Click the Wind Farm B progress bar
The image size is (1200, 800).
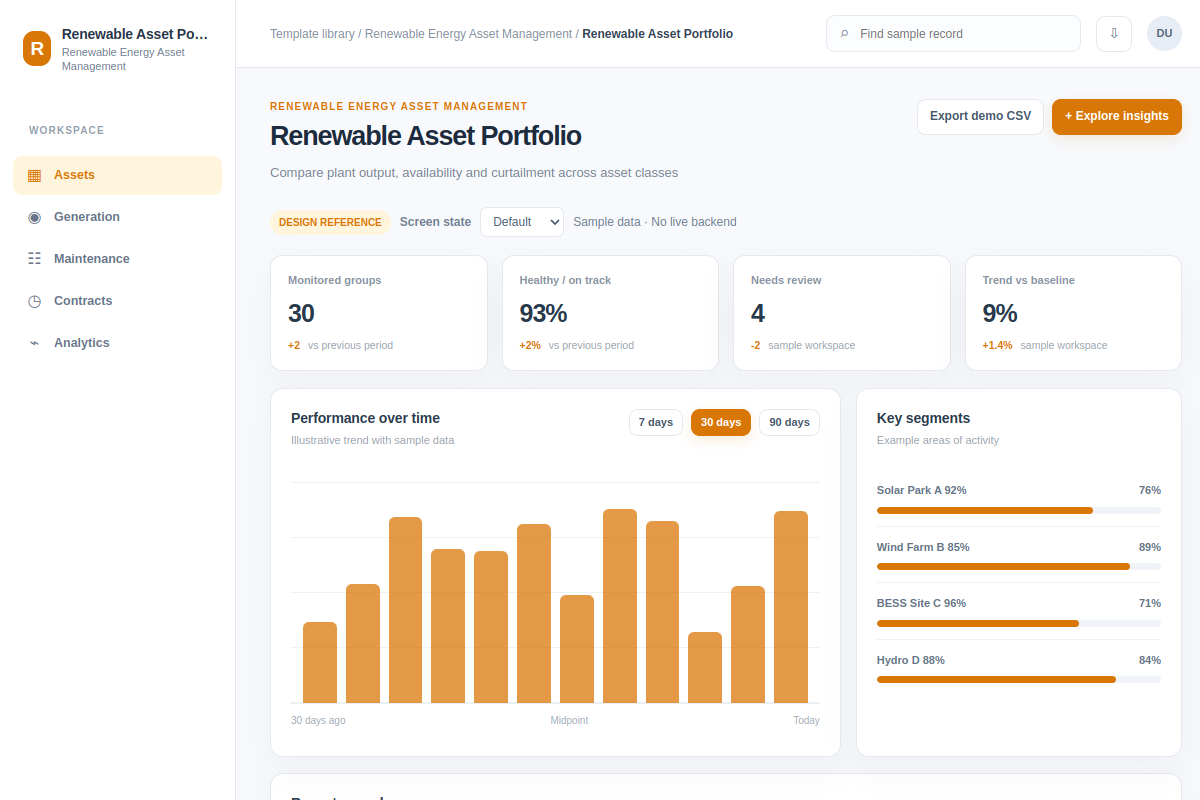1019,566
